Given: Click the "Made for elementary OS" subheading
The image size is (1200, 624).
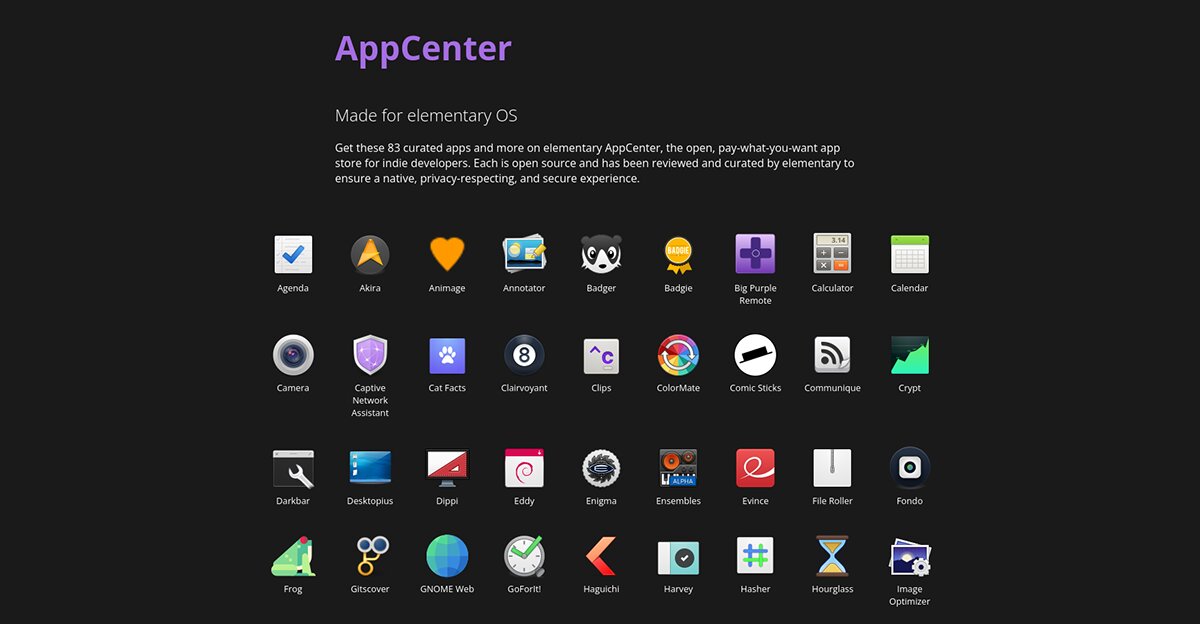Looking at the screenshot, I should 426,115.
